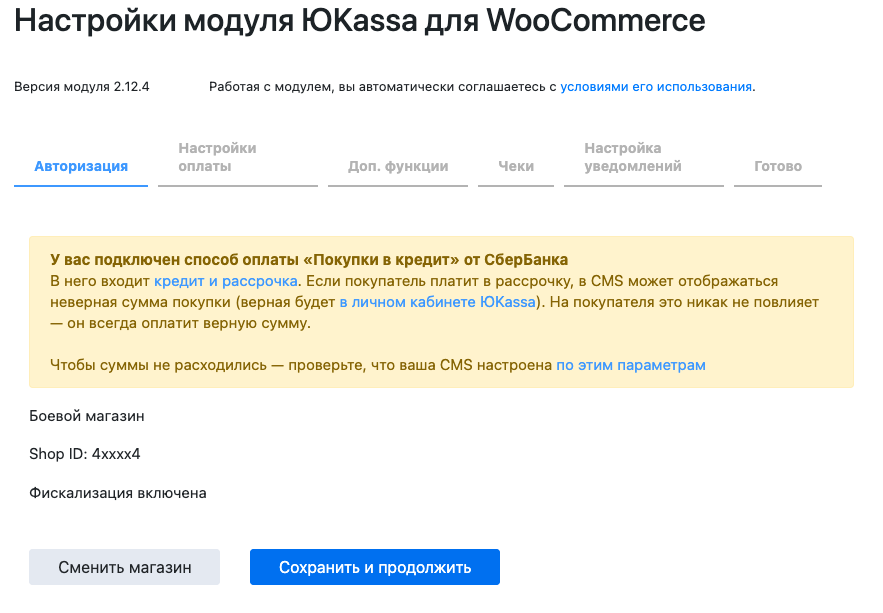Click the по этим параметрам link
Screen dimensions: 883x613
(x=631, y=365)
